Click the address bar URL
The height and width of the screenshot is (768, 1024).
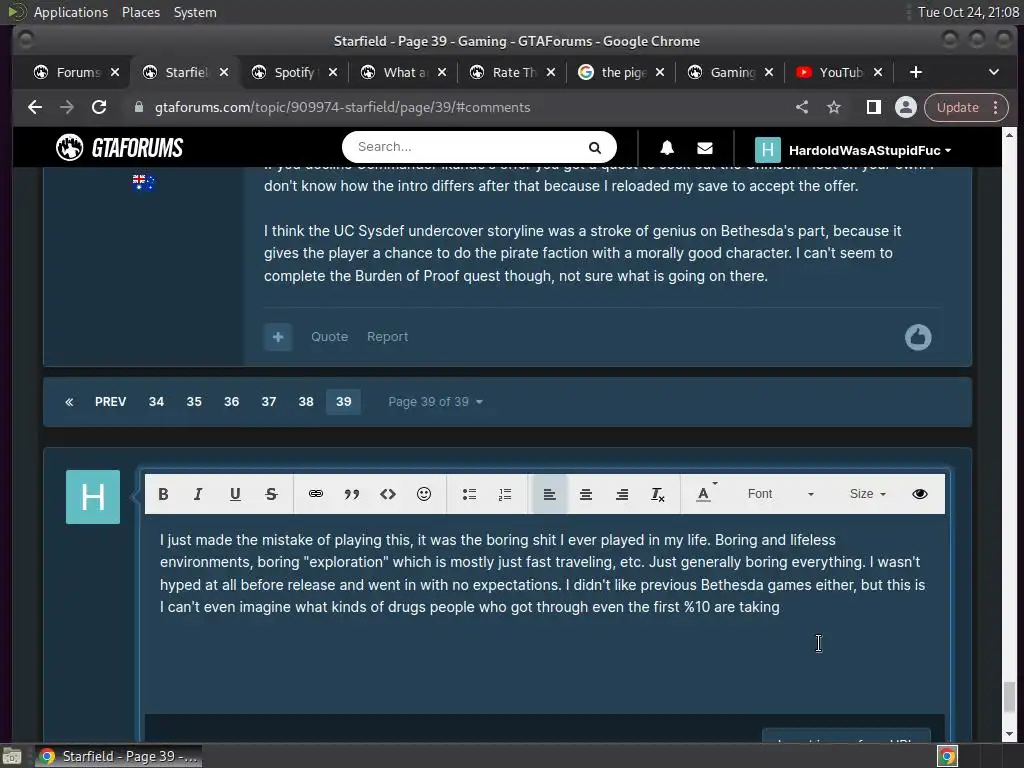click(342, 107)
